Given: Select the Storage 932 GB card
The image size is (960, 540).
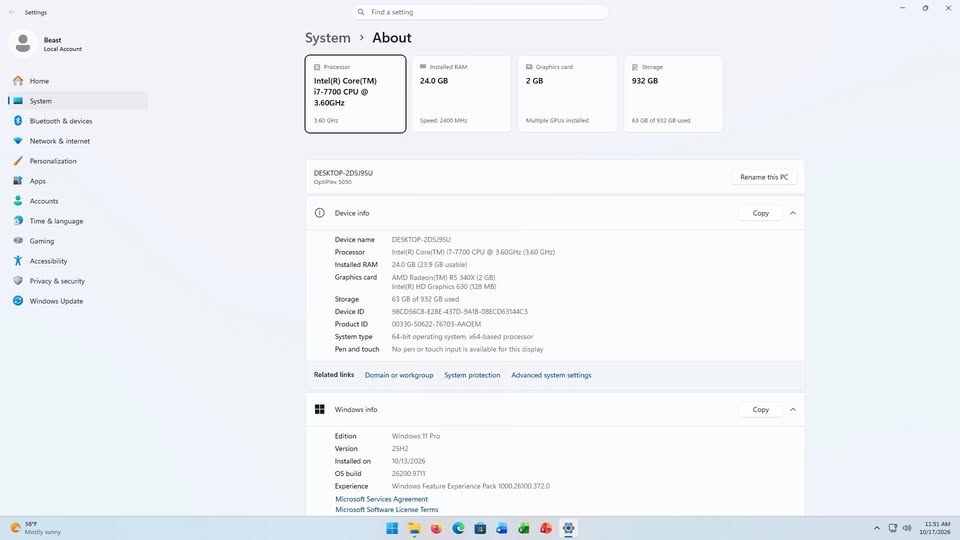Looking at the screenshot, I should pyautogui.click(x=673, y=94).
